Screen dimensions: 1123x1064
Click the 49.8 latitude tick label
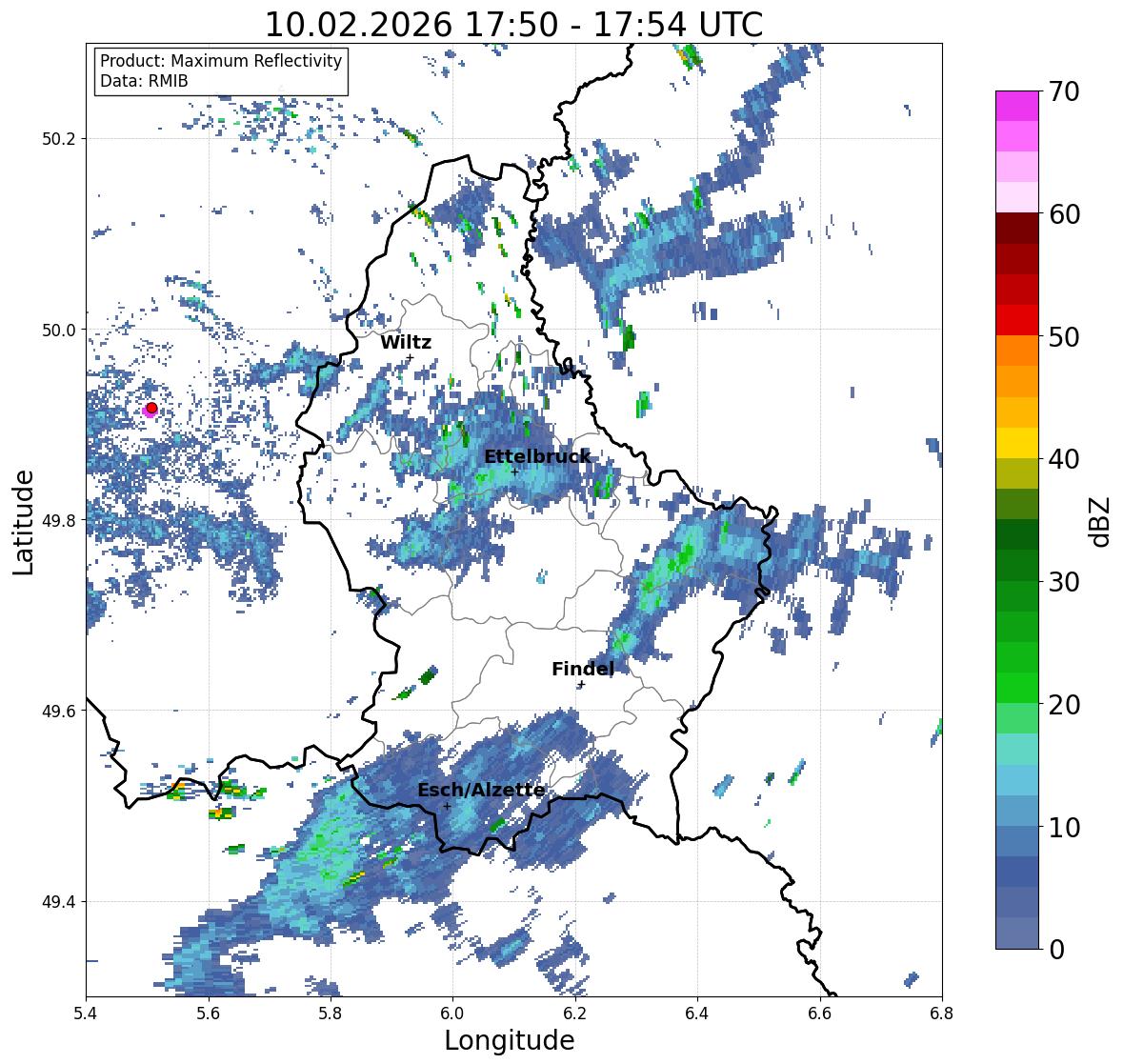coord(59,520)
